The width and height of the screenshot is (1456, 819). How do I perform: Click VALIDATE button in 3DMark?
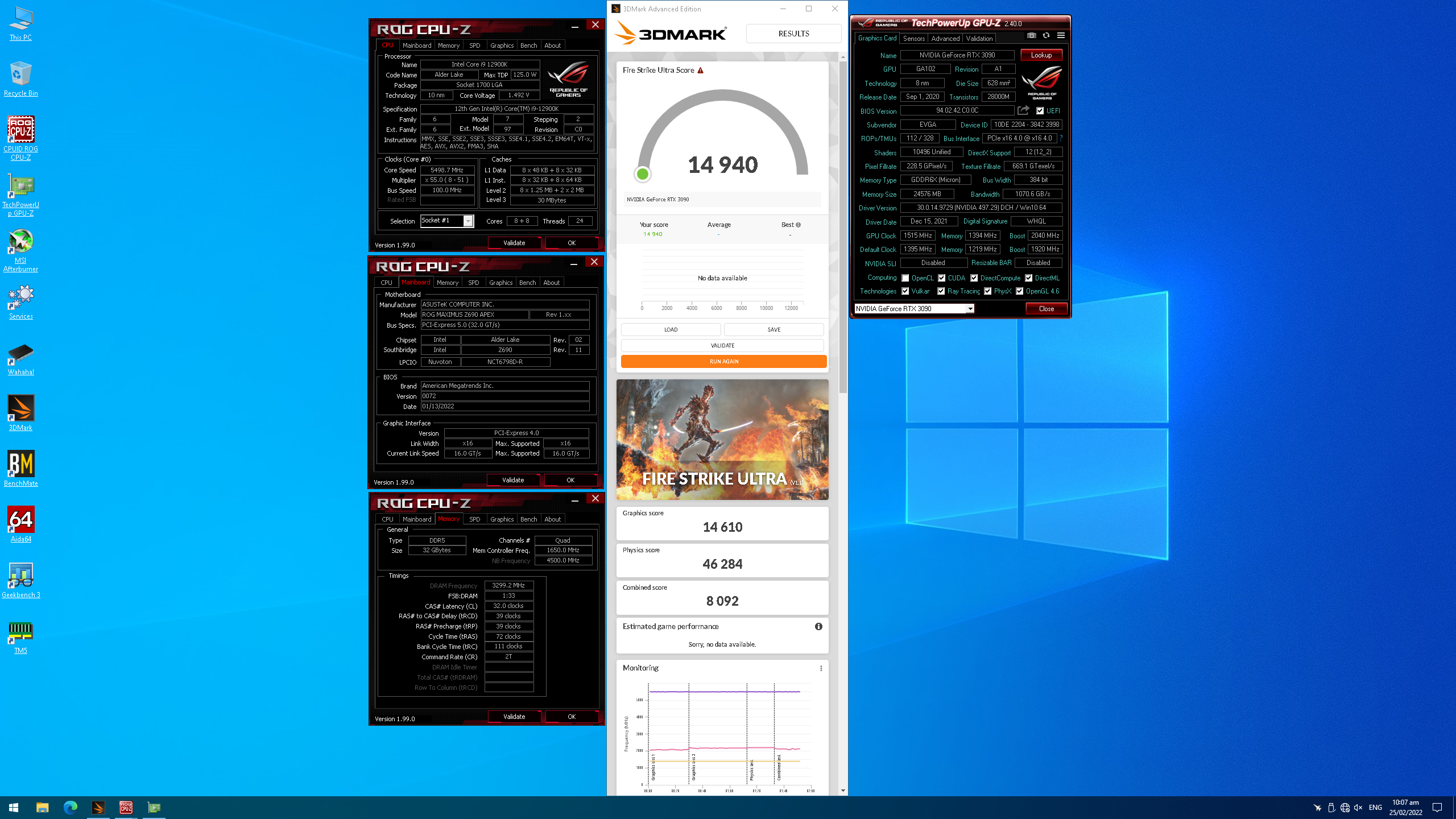[722, 345]
